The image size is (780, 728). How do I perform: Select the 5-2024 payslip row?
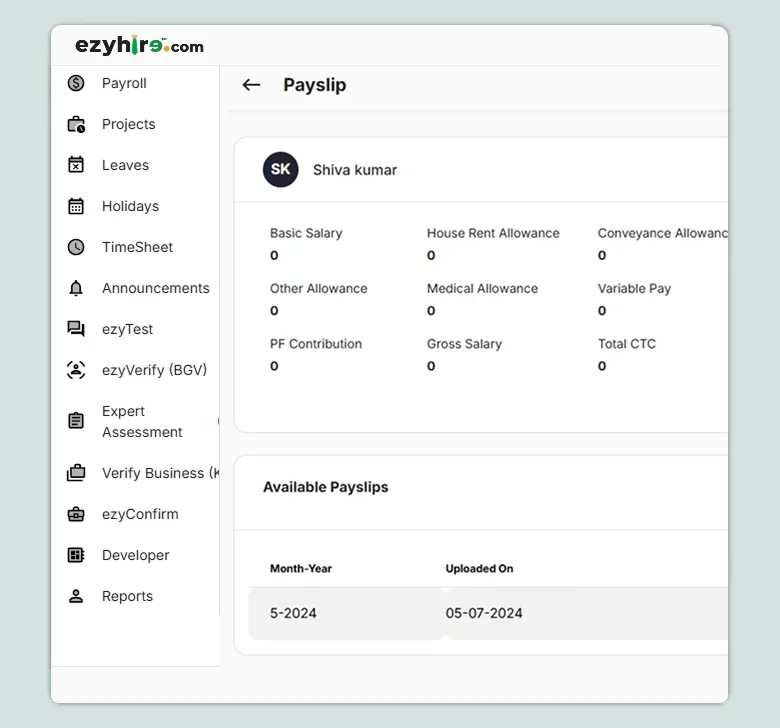click(293, 613)
